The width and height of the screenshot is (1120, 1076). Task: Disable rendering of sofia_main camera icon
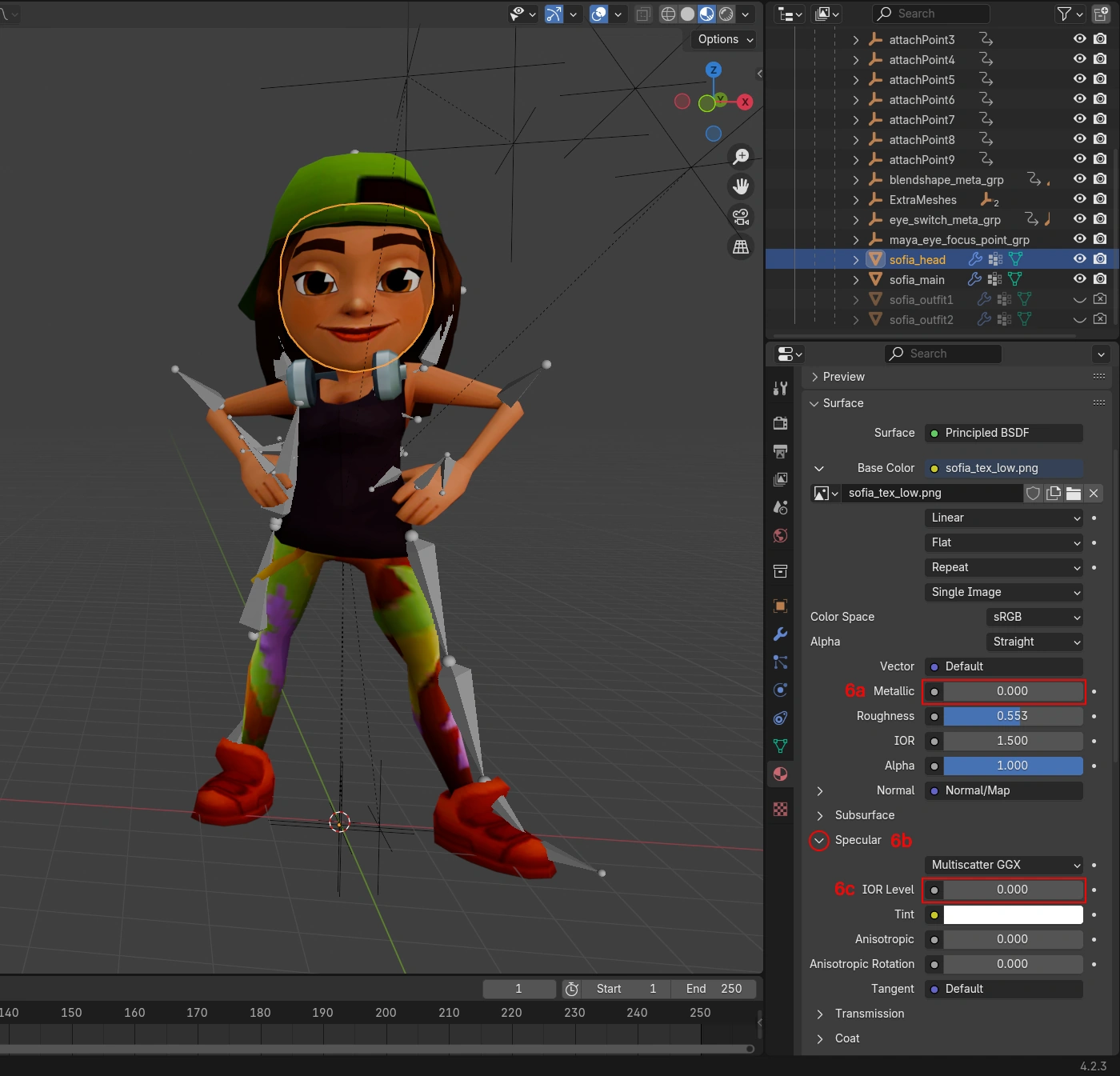pyautogui.click(x=1100, y=279)
